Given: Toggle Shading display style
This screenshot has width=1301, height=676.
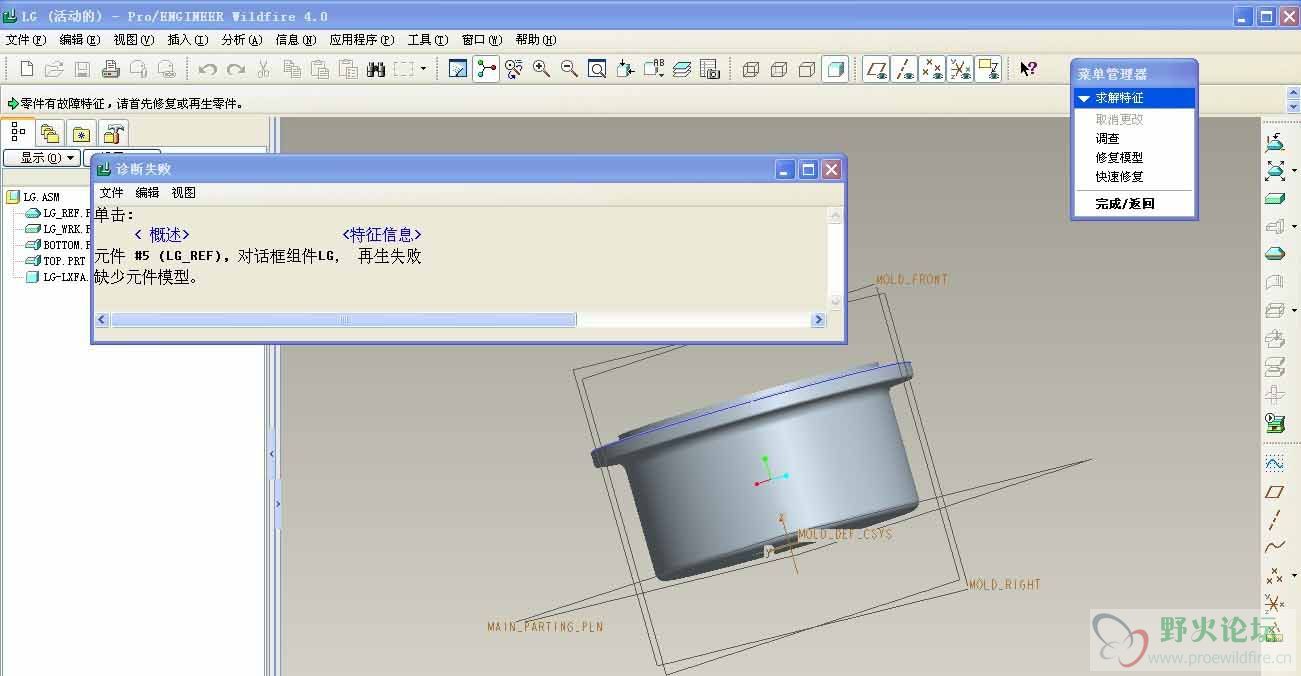Looking at the screenshot, I should (x=836, y=69).
